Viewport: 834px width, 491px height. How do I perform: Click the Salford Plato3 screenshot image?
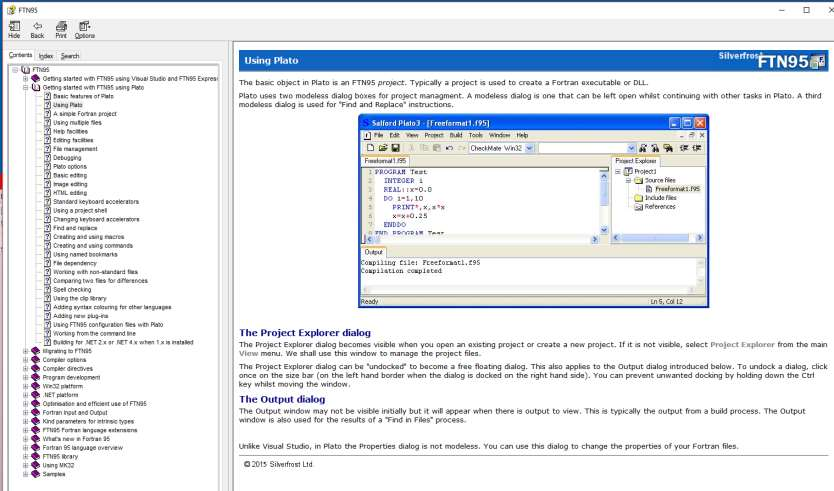click(x=533, y=211)
